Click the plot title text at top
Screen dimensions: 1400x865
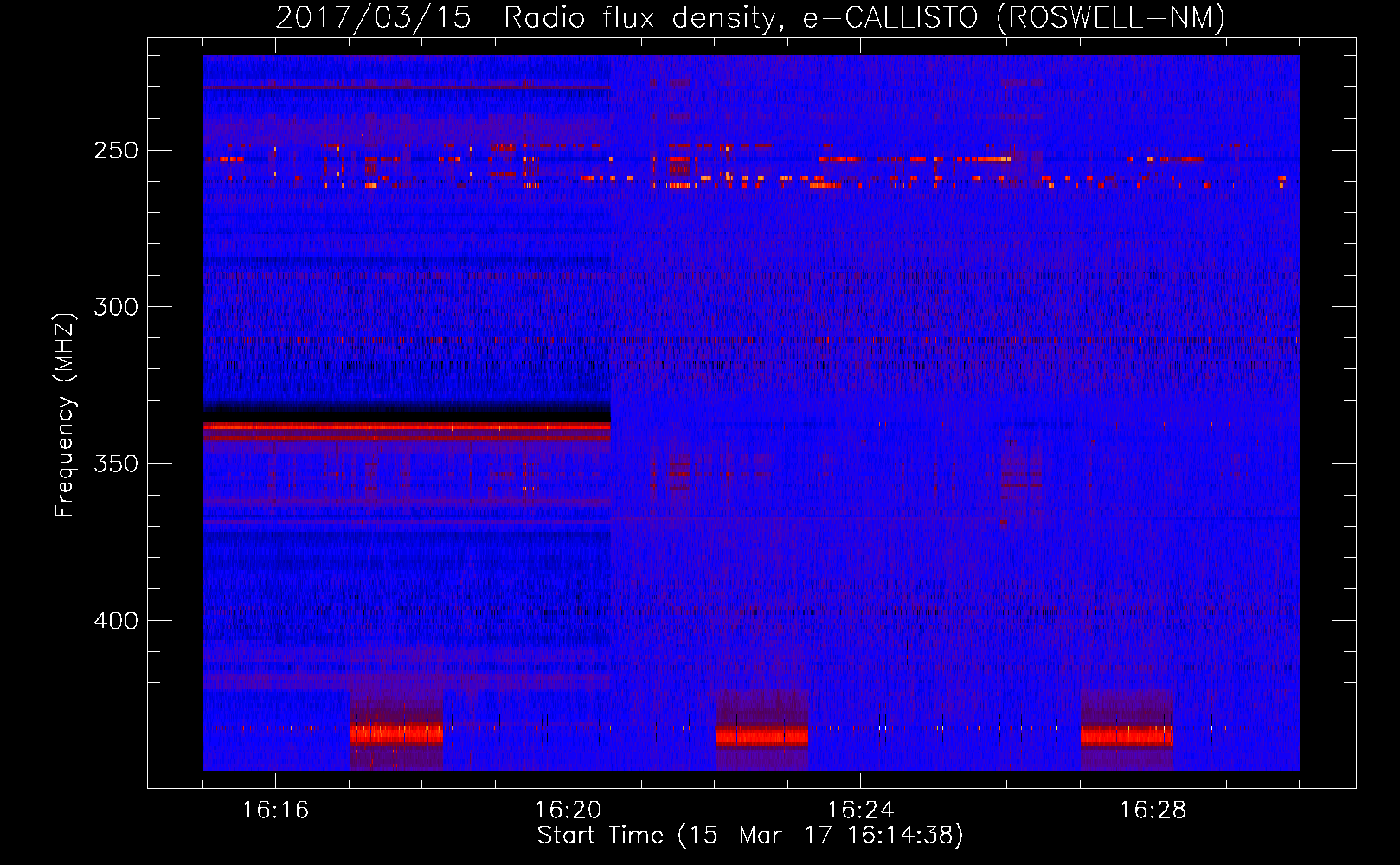(750, 17)
